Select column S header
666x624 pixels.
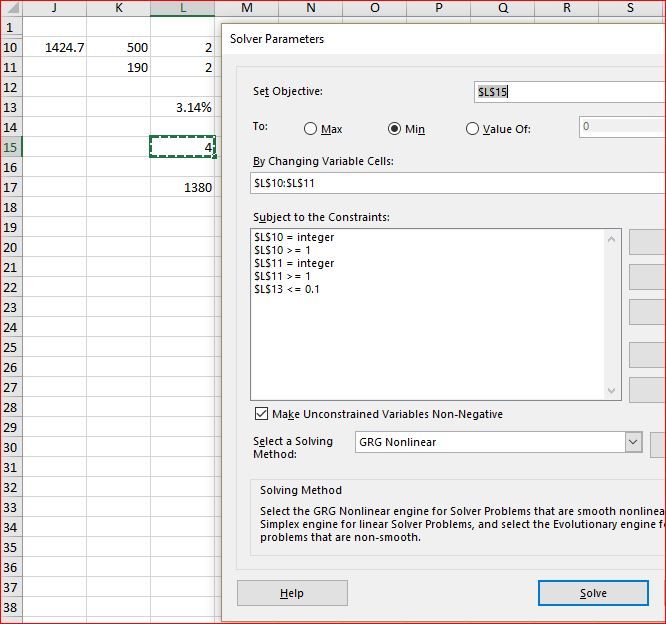630,8
